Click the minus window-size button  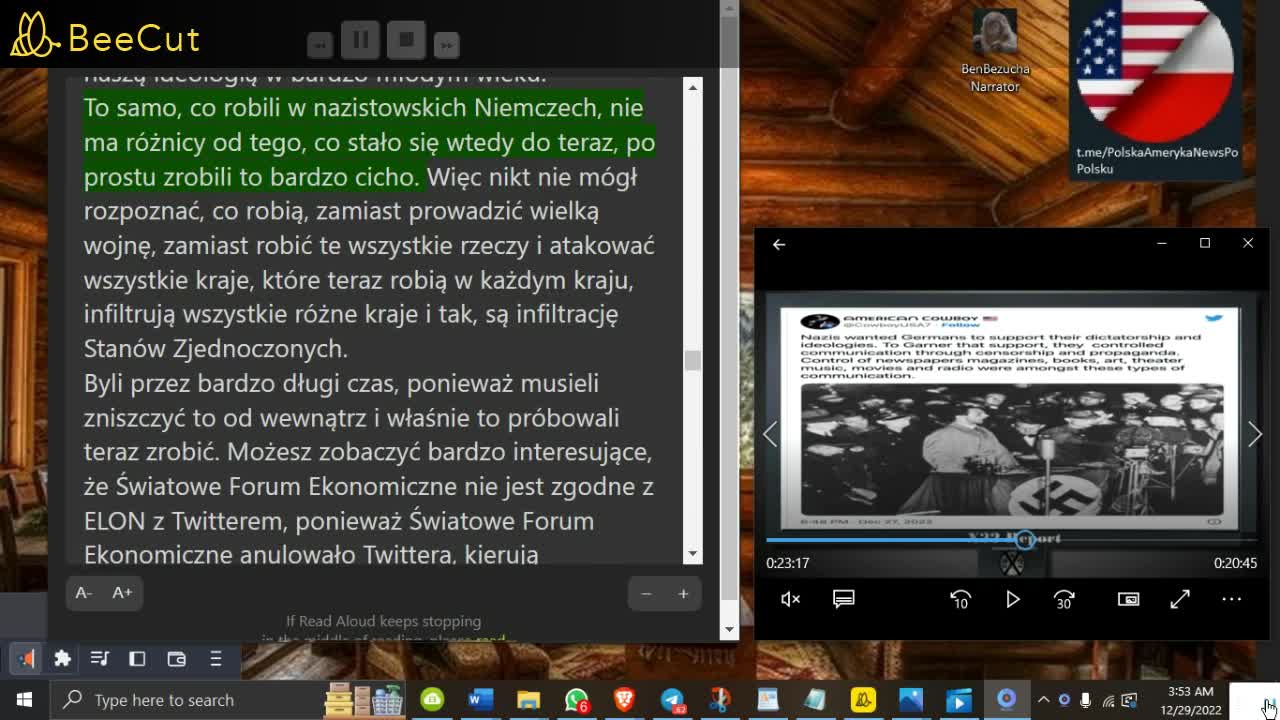646,594
